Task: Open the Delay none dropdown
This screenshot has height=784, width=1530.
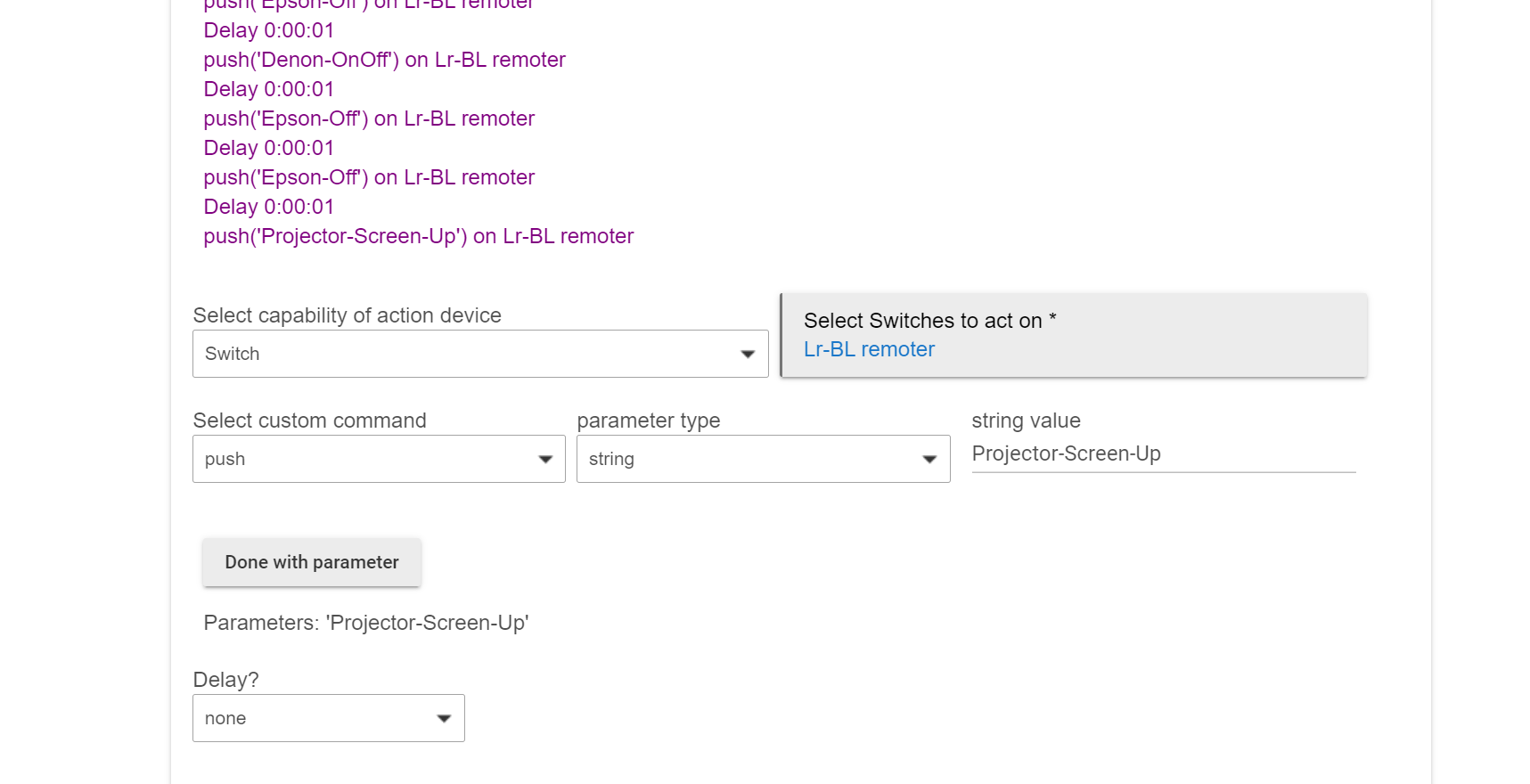Action: [328, 718]
